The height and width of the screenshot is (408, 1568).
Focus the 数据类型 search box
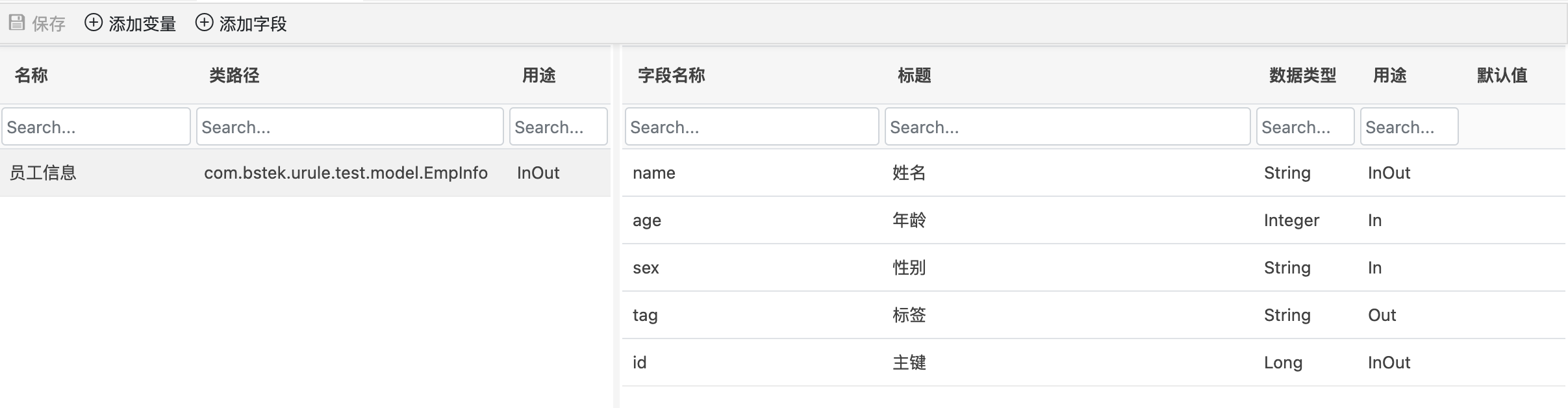(x=1305, y=127)
